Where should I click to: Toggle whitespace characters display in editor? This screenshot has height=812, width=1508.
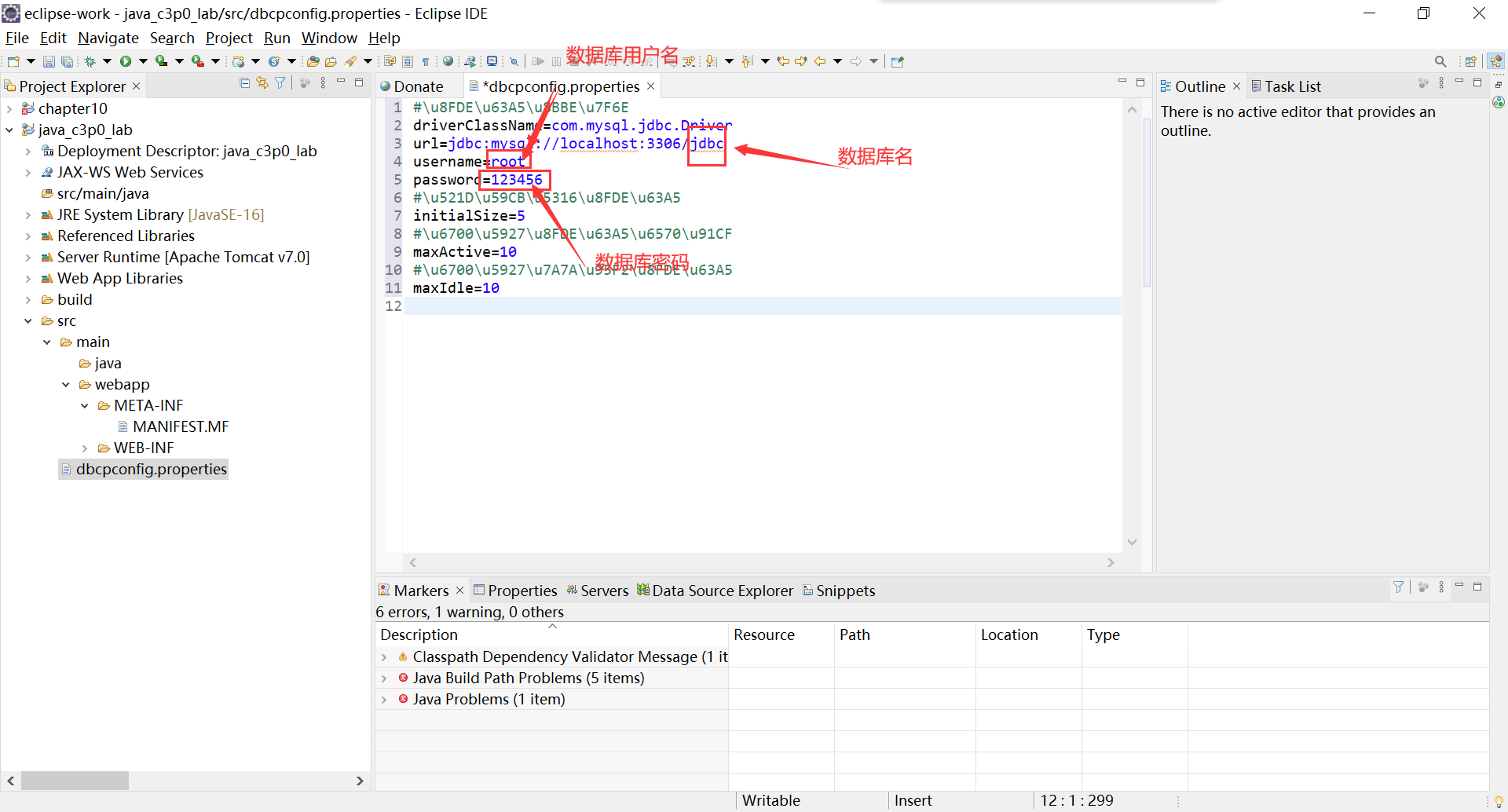(426, 60)
